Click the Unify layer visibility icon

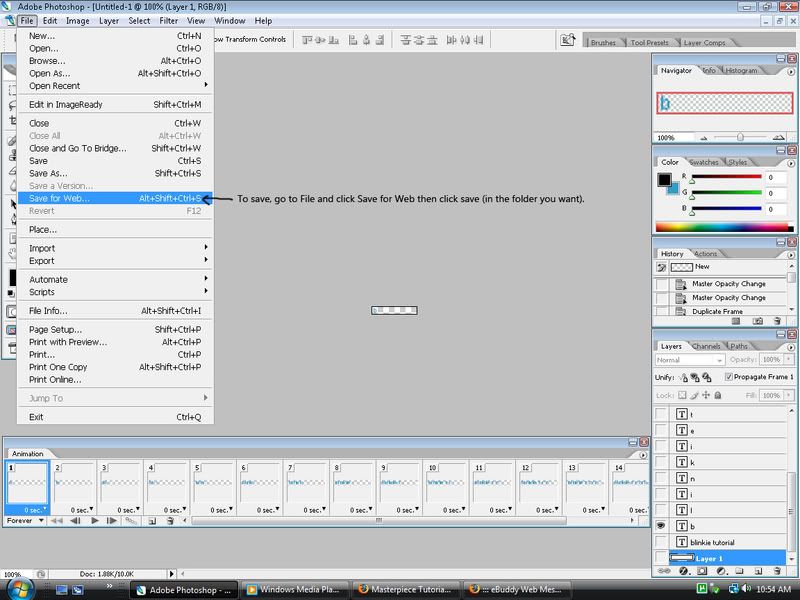click(x=695, y=378)
